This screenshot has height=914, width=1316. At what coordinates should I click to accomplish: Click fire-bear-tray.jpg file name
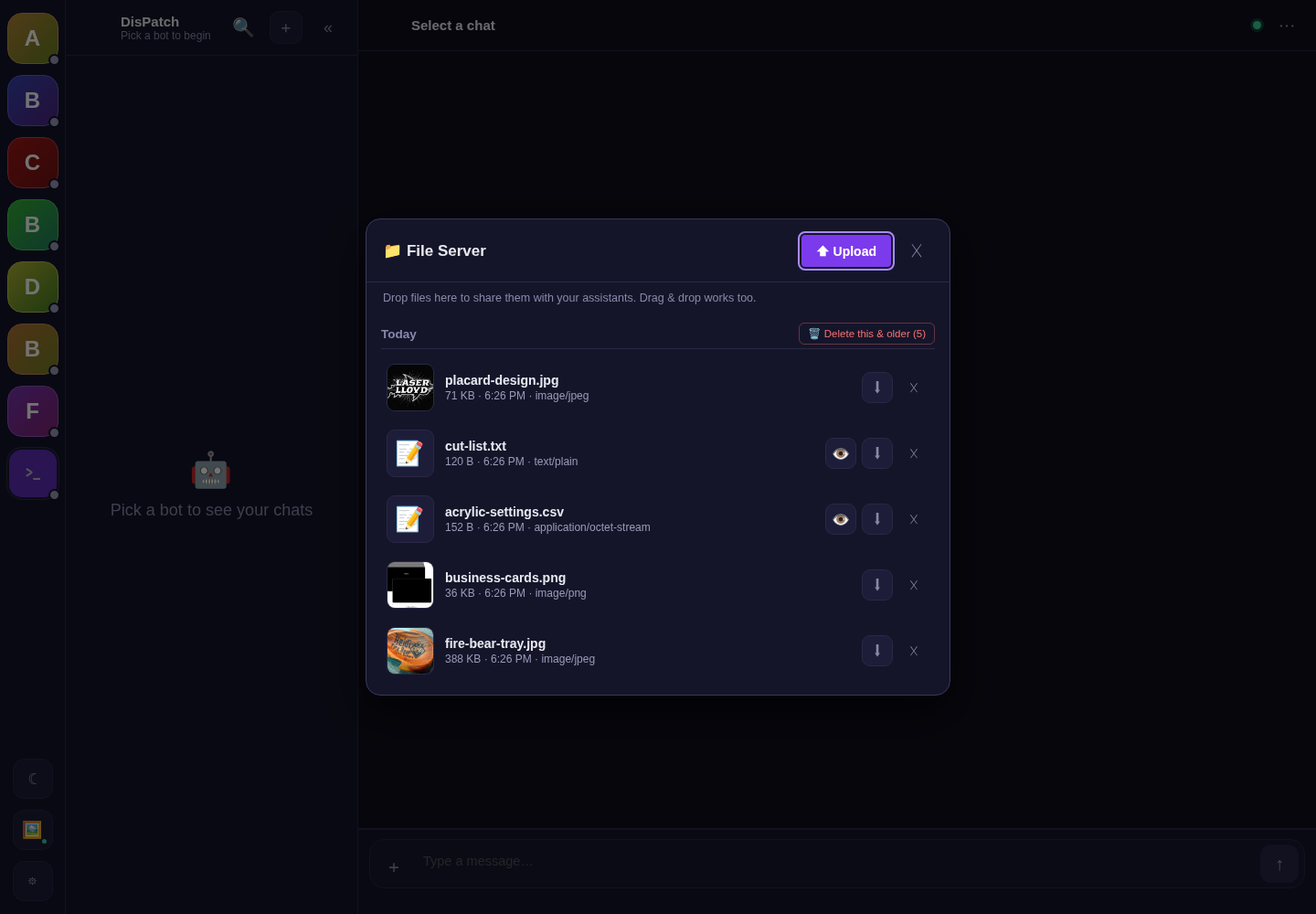[x=495, y=643]
